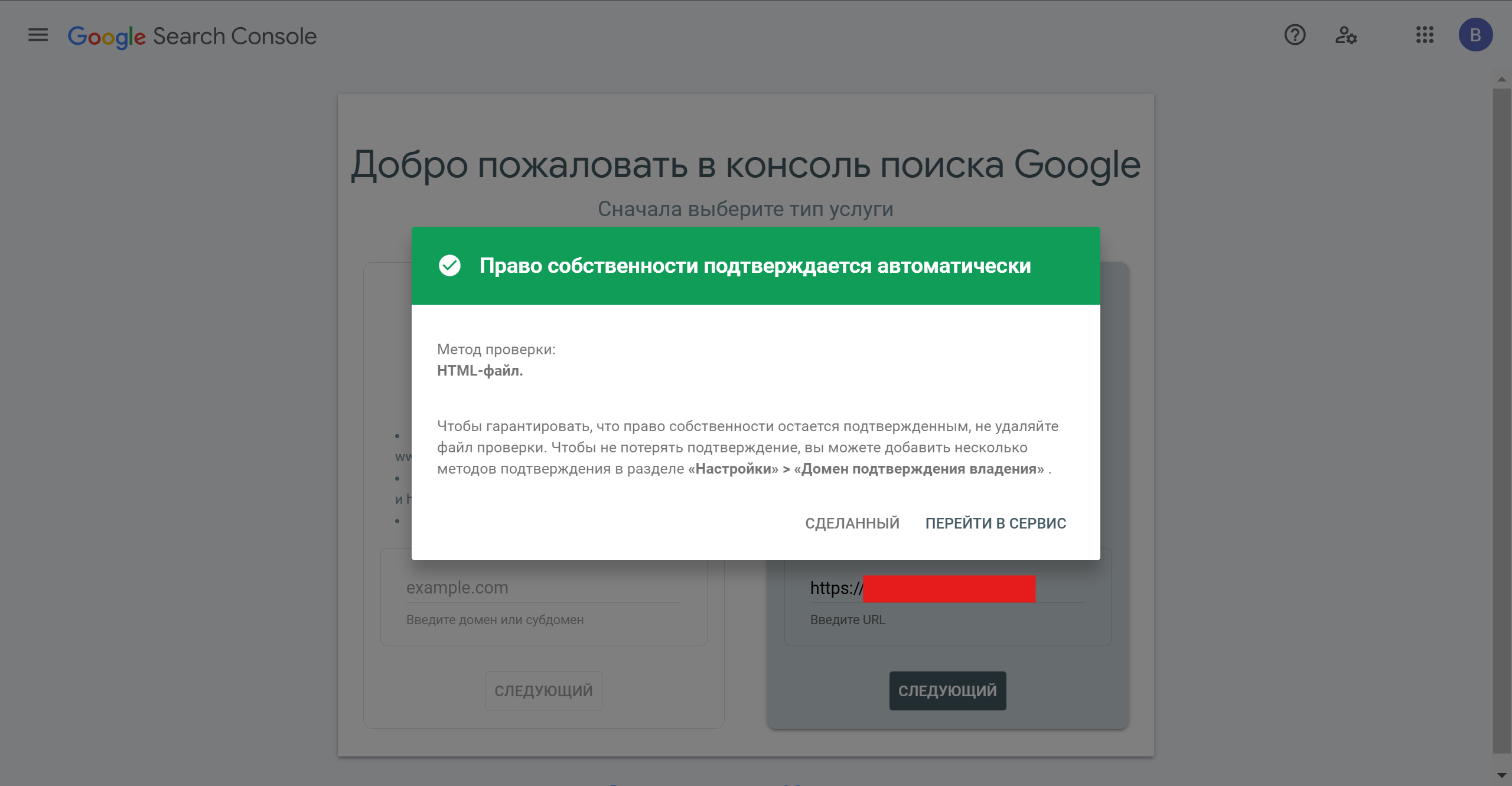The image size is (1512, 786).
Task: Open the account avatar labeled B
Action: (1475, 35)
